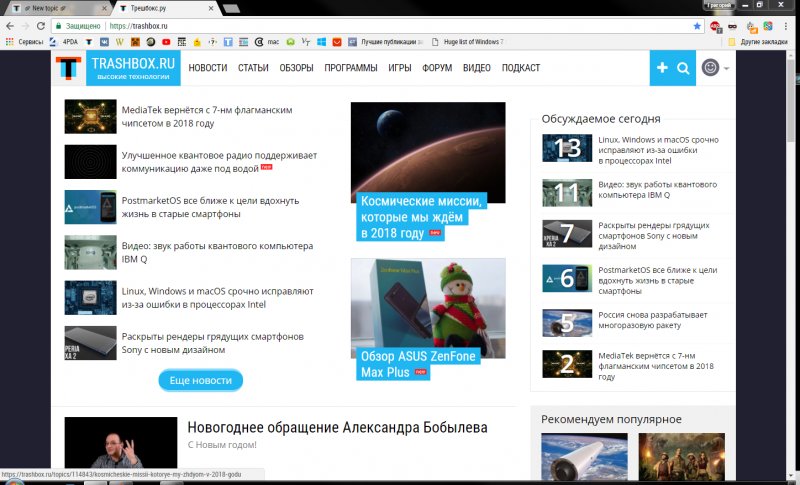The image size is (800, 485).
Task: Click the plus icon in site header
Action: 662,68
